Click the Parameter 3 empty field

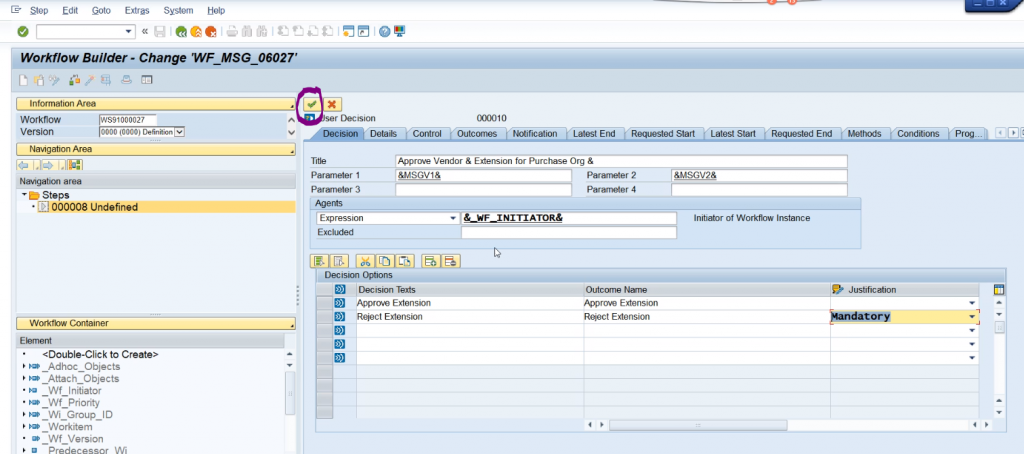[483, 189]
